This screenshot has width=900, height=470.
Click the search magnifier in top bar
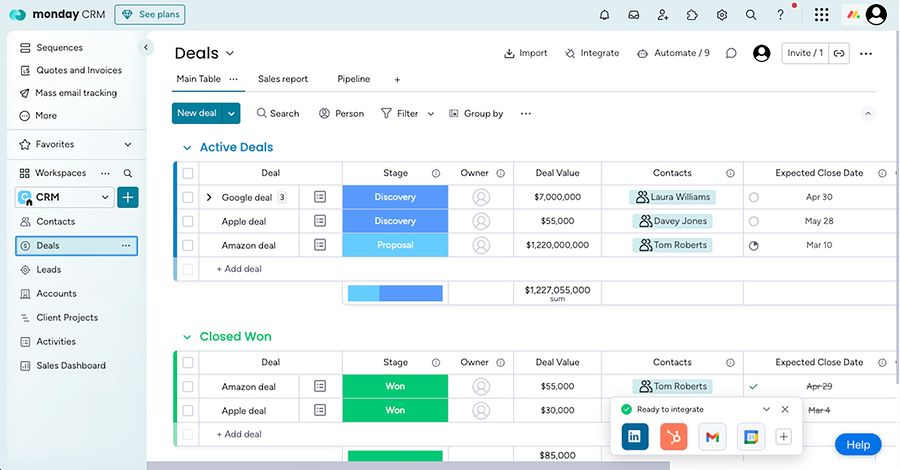click(751, 15)
